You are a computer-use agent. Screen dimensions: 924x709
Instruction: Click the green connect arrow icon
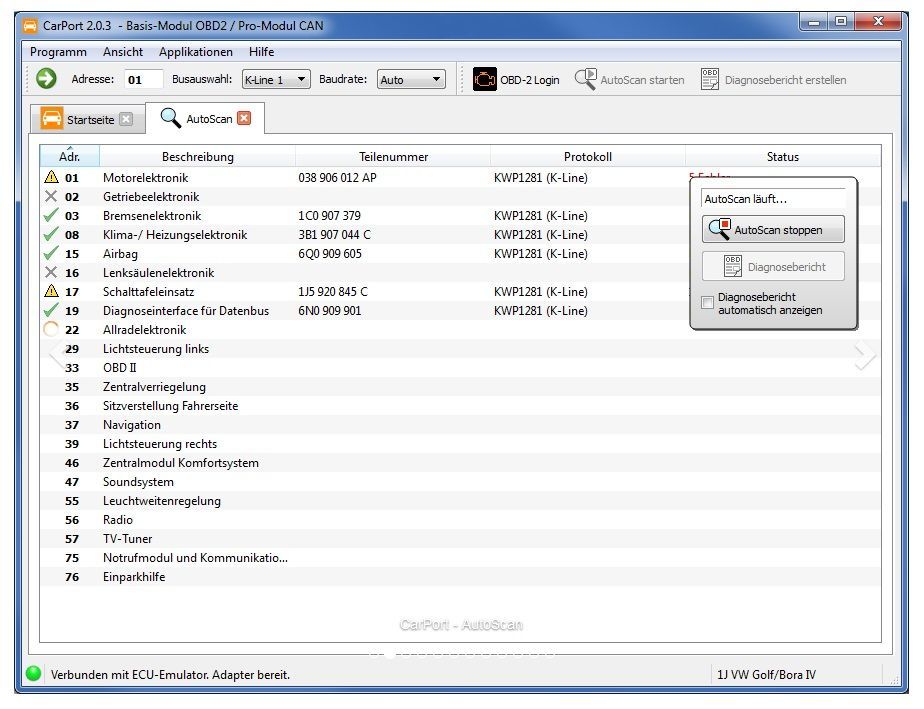coord(46,79)
